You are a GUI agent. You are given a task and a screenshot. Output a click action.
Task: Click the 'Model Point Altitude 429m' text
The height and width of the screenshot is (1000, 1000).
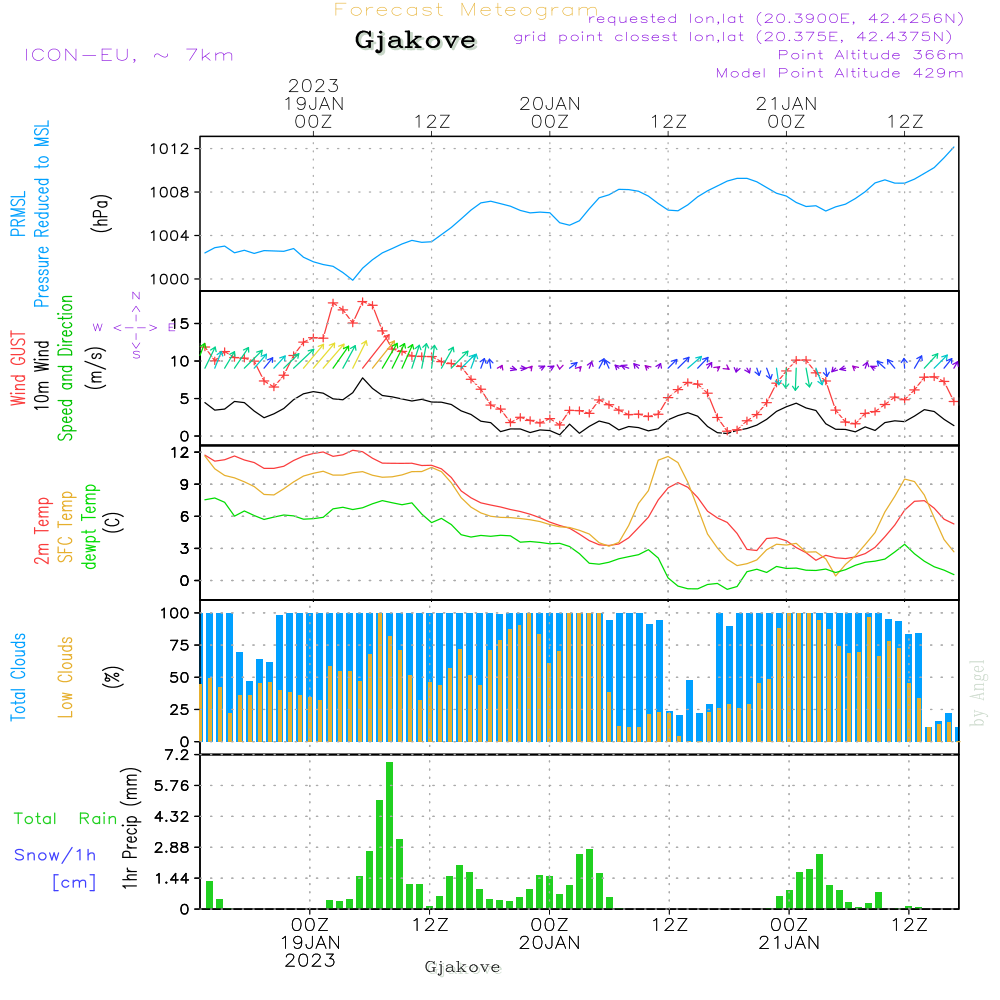[x=839, y=73]
